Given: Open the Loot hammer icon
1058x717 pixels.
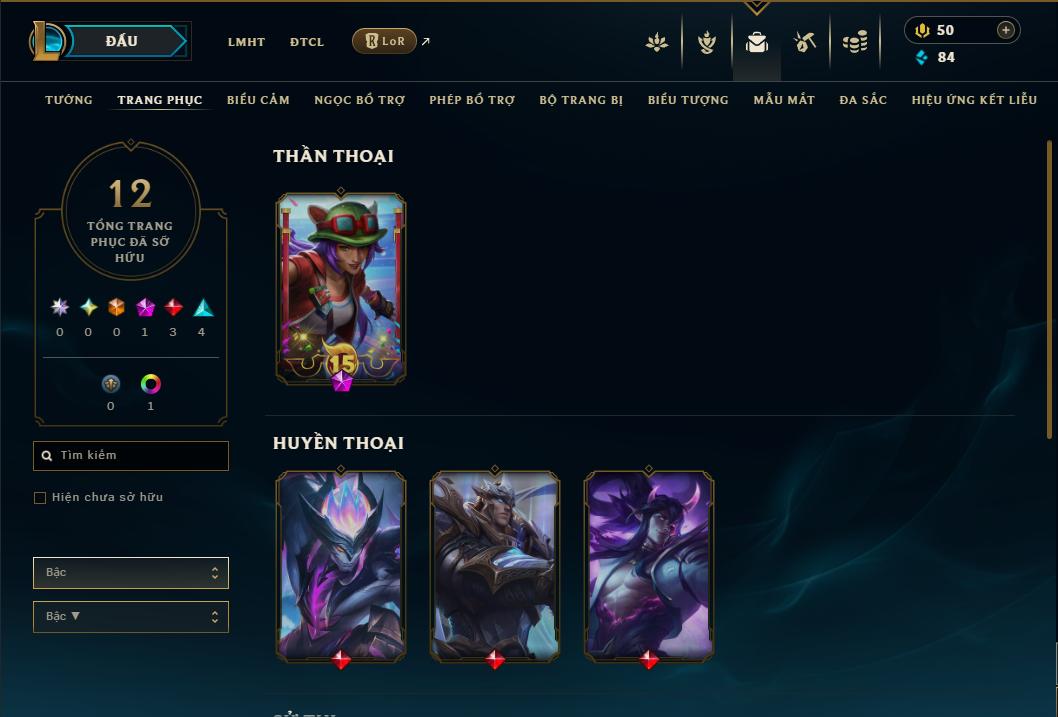Looking at the screenshot, I should click(x=804, y=42).
